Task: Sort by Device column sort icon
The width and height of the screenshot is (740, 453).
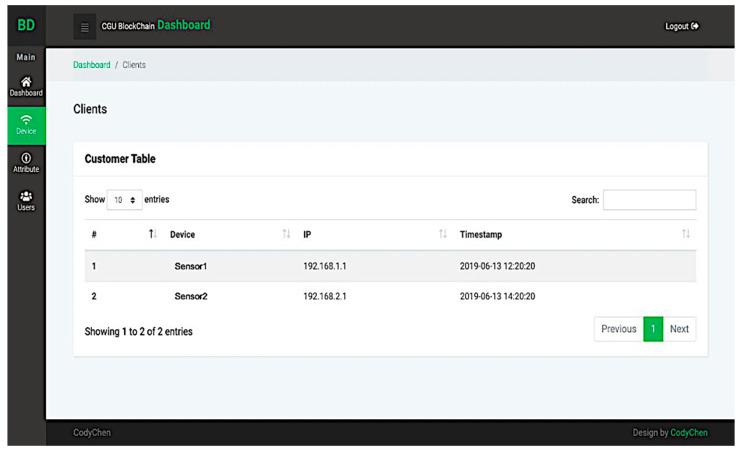Action: [286, 234]
